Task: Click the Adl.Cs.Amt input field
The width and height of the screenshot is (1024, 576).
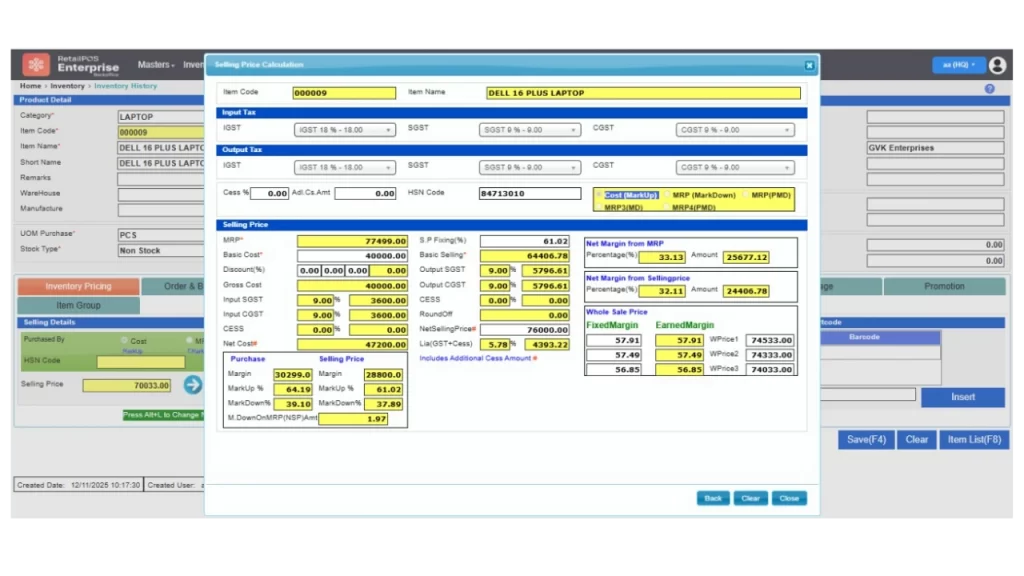Action: [365, 193]
